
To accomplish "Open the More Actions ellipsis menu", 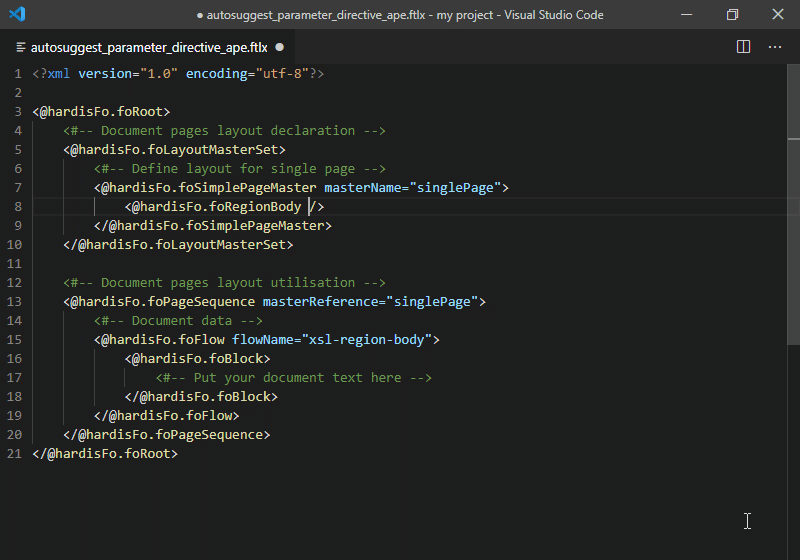I will tap(775, 47).
